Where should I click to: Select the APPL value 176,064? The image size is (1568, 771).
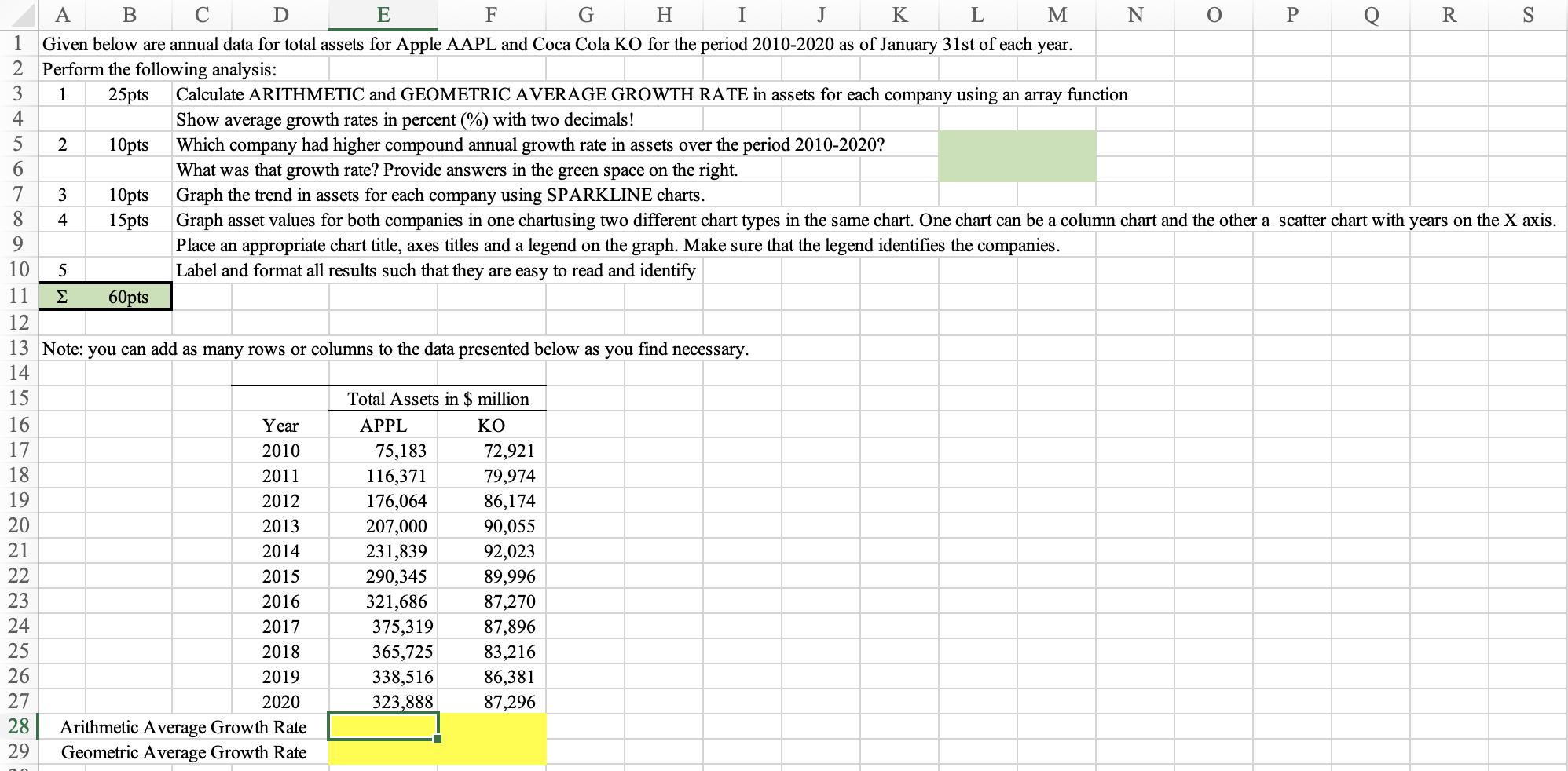(383, 500)
